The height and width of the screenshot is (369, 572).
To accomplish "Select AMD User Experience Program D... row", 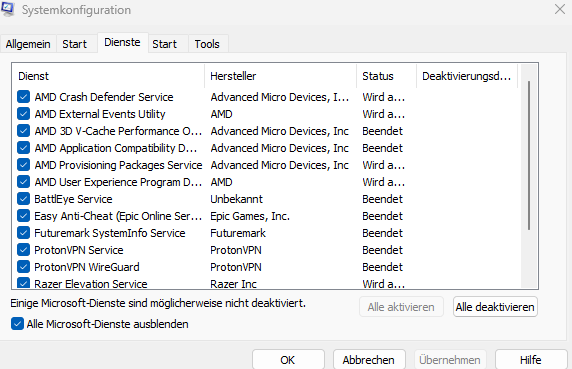I will coord(266,182).
